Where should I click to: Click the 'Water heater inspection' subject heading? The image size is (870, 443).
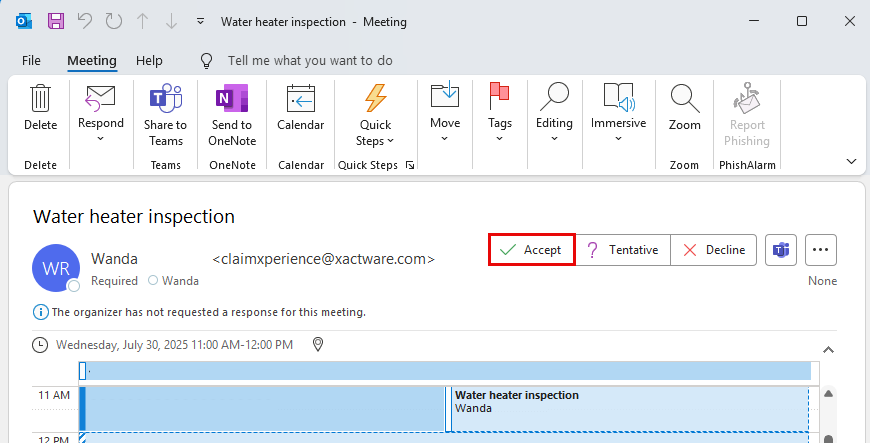pos(134,217)
